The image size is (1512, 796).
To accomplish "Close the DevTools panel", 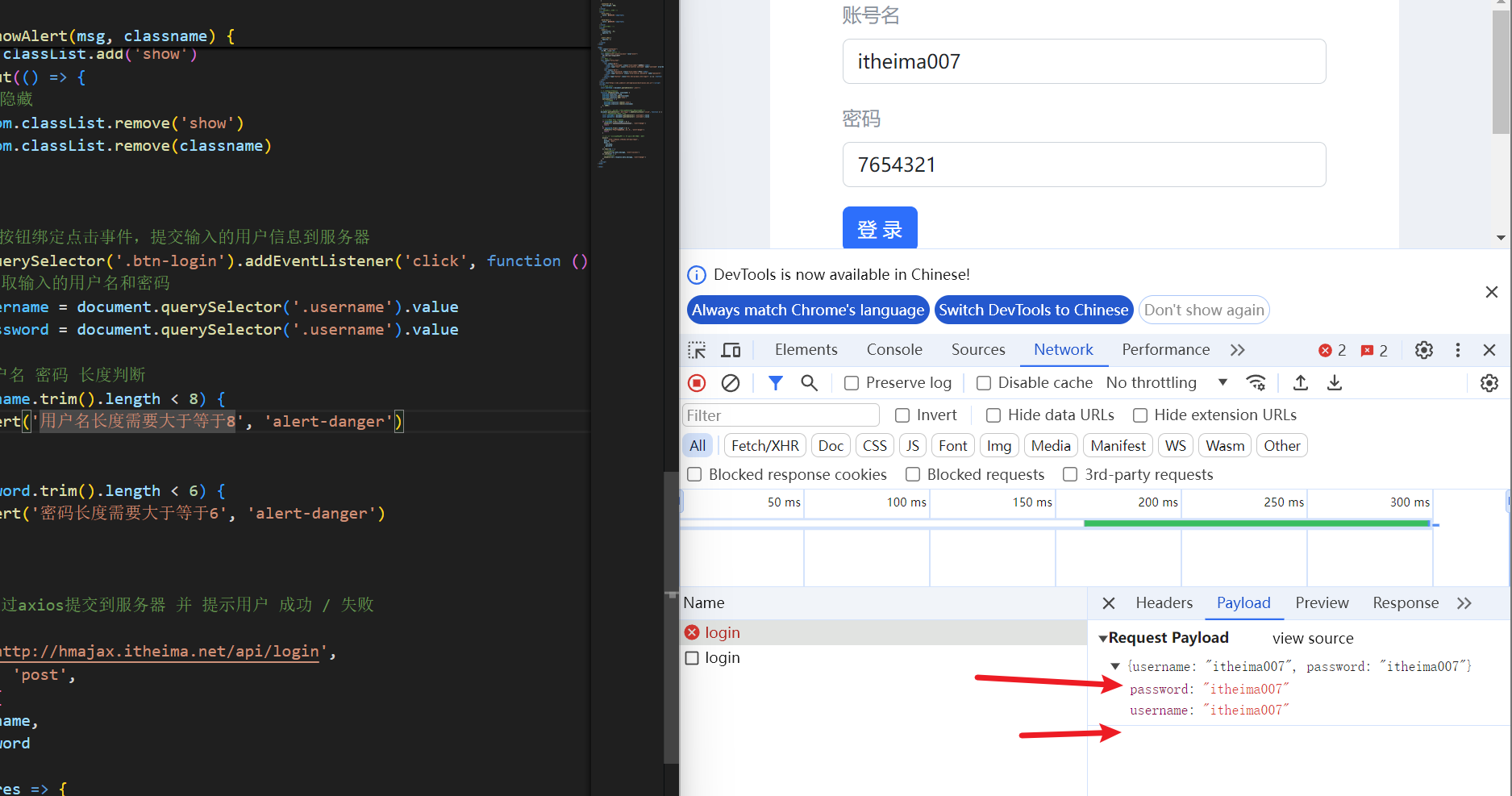I will pos(1489,350).
